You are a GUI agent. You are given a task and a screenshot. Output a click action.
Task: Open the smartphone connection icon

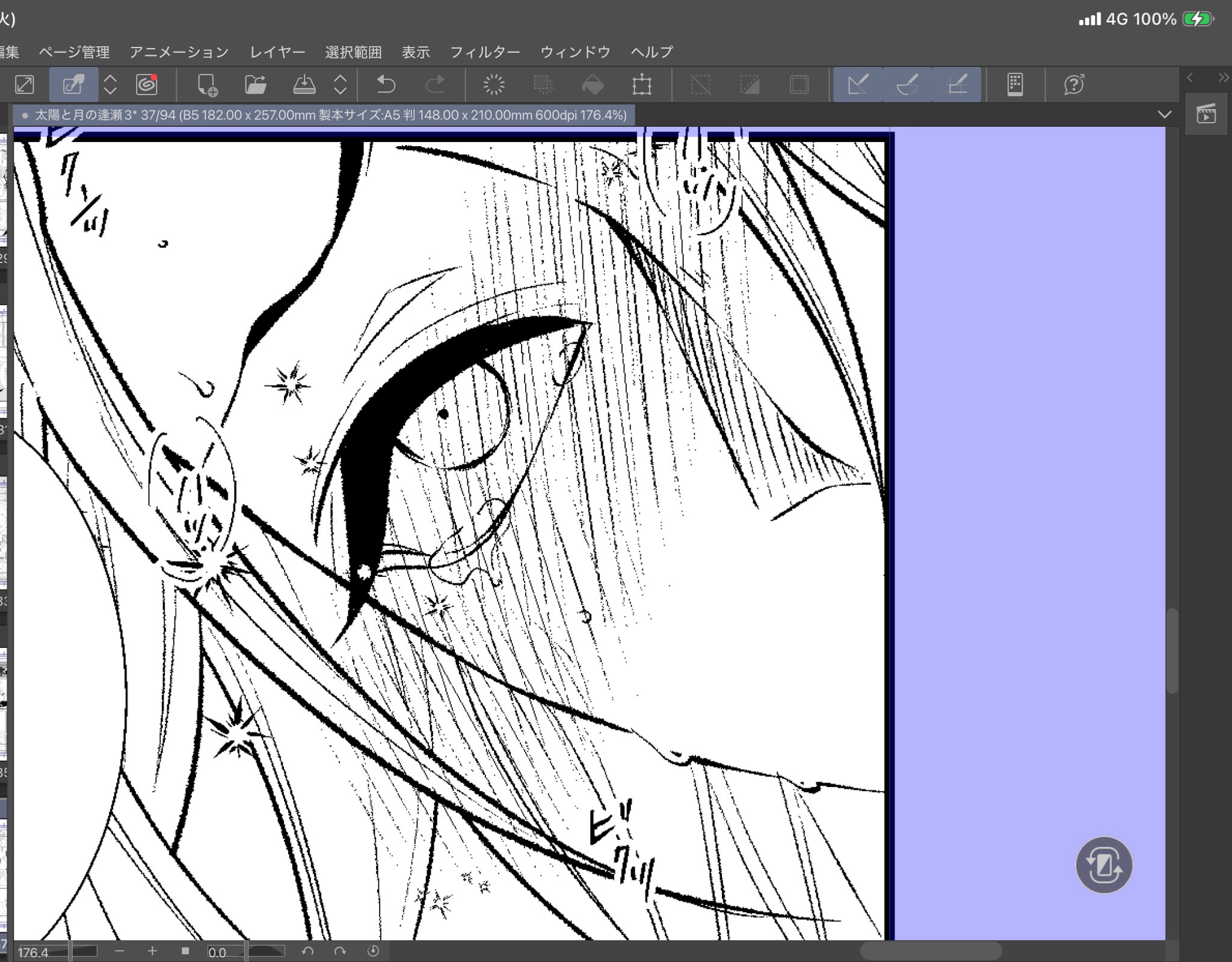tap(1015, 85)
